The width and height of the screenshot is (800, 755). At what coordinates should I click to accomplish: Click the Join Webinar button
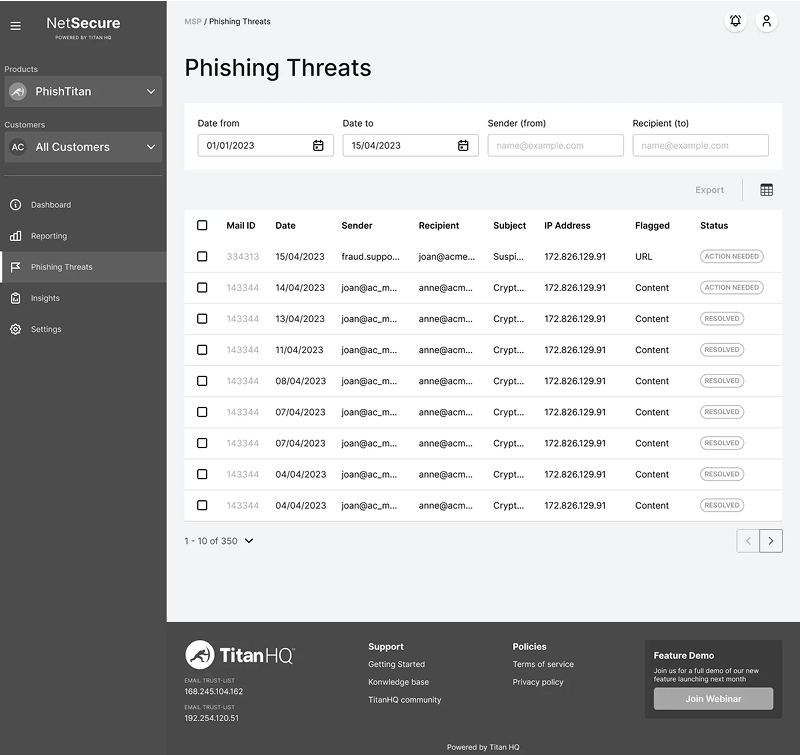[713, 699]
